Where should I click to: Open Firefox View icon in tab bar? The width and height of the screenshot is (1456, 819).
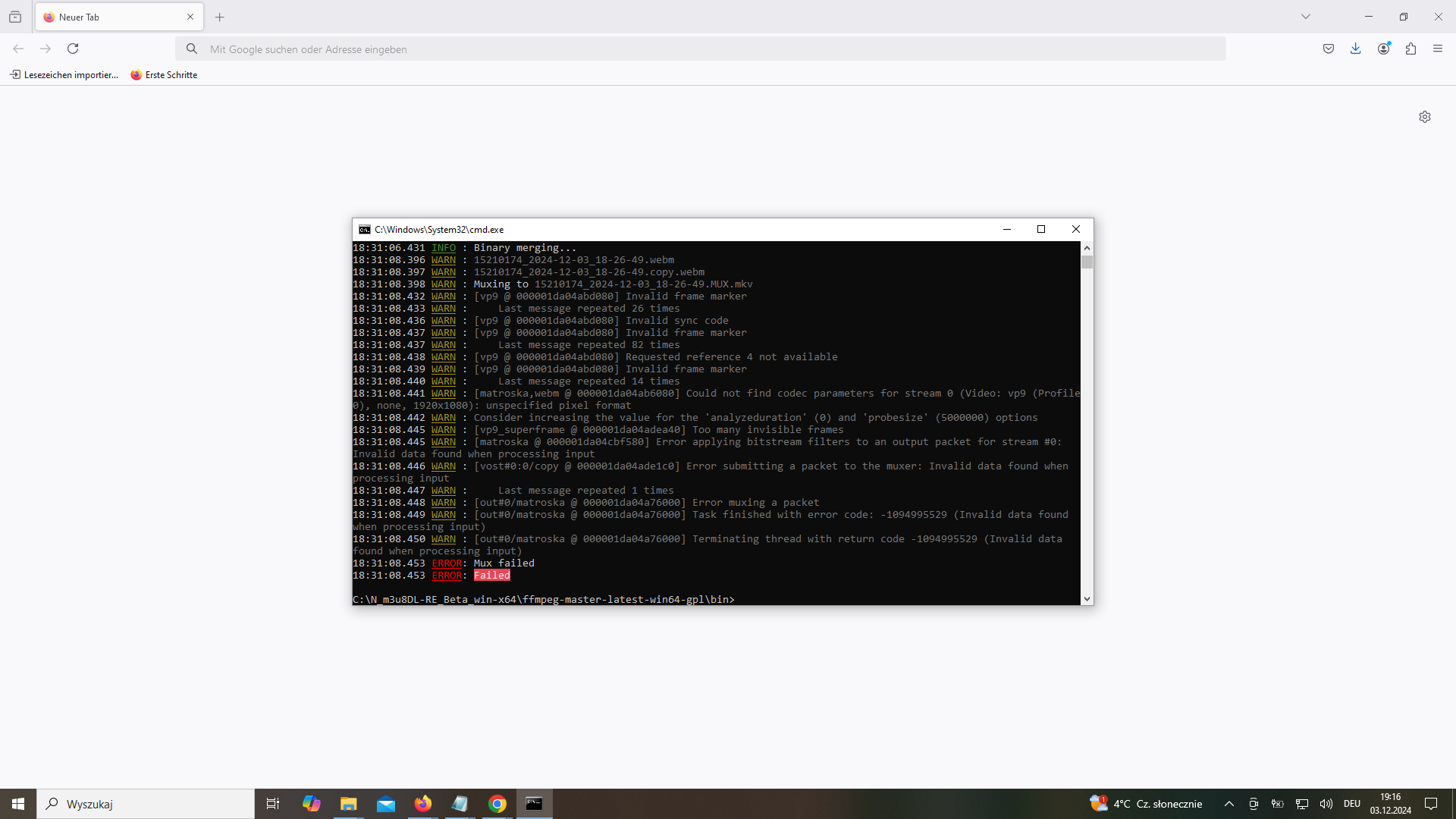click(15, 17)
